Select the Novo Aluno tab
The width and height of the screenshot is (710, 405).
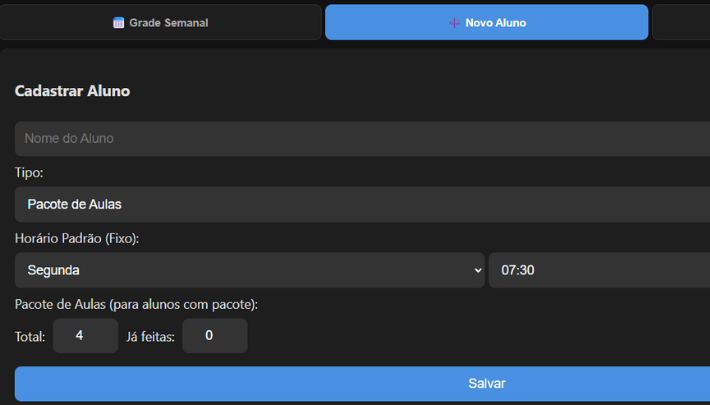487,23
